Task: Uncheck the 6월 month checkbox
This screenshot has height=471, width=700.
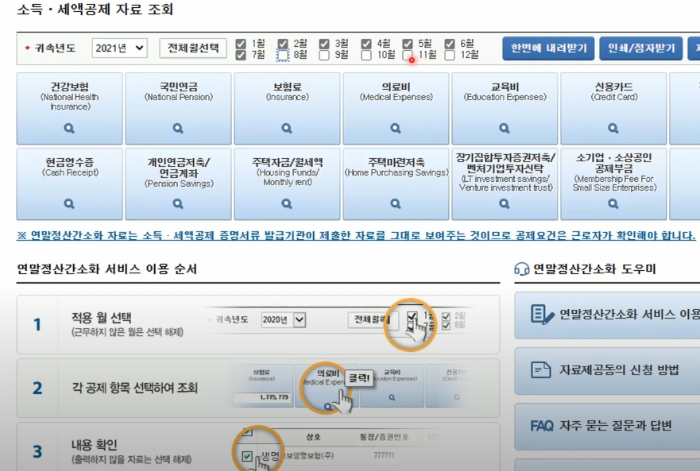Action: pyautogui.click(x=450, y=44)
